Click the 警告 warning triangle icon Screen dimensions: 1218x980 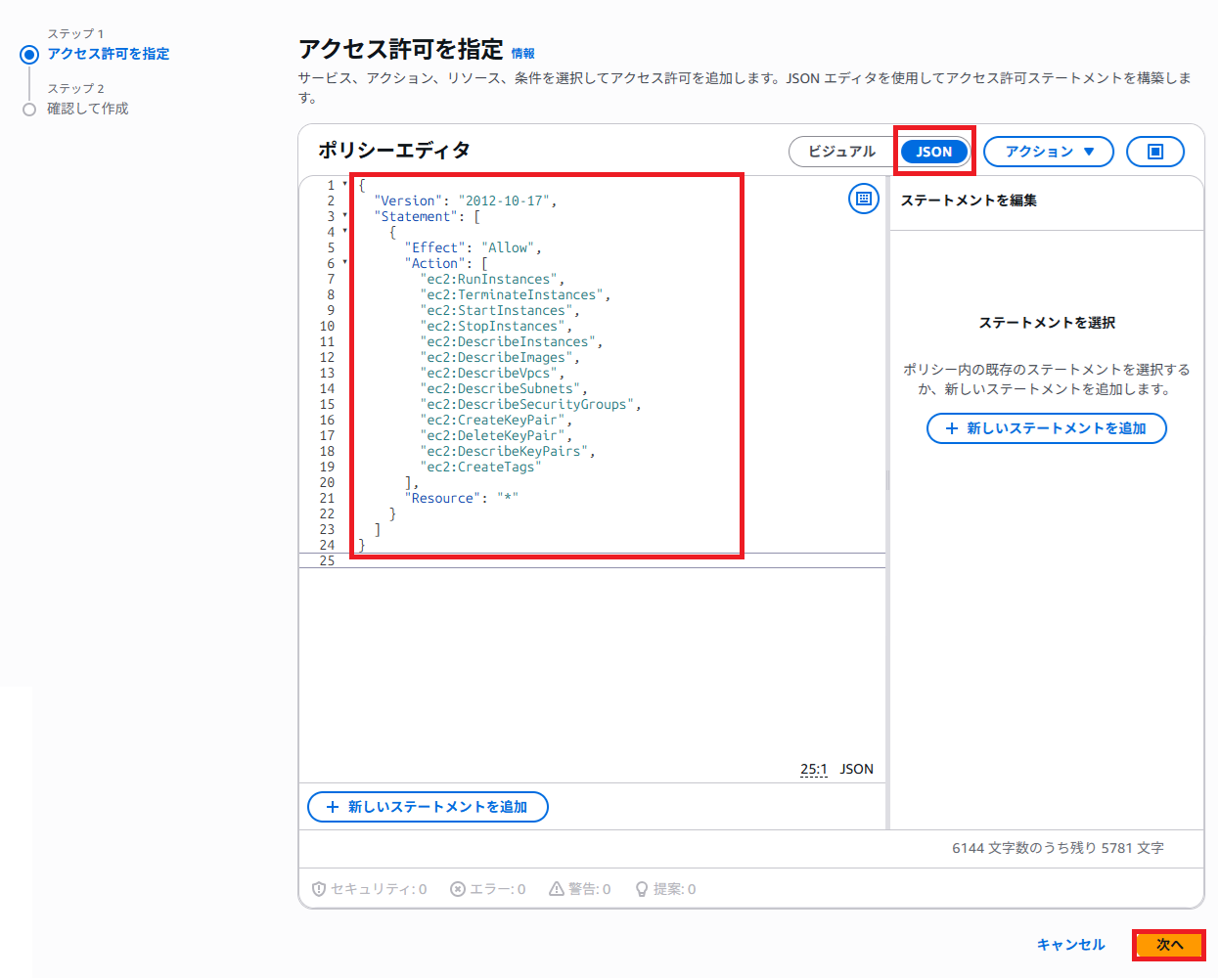557,889
